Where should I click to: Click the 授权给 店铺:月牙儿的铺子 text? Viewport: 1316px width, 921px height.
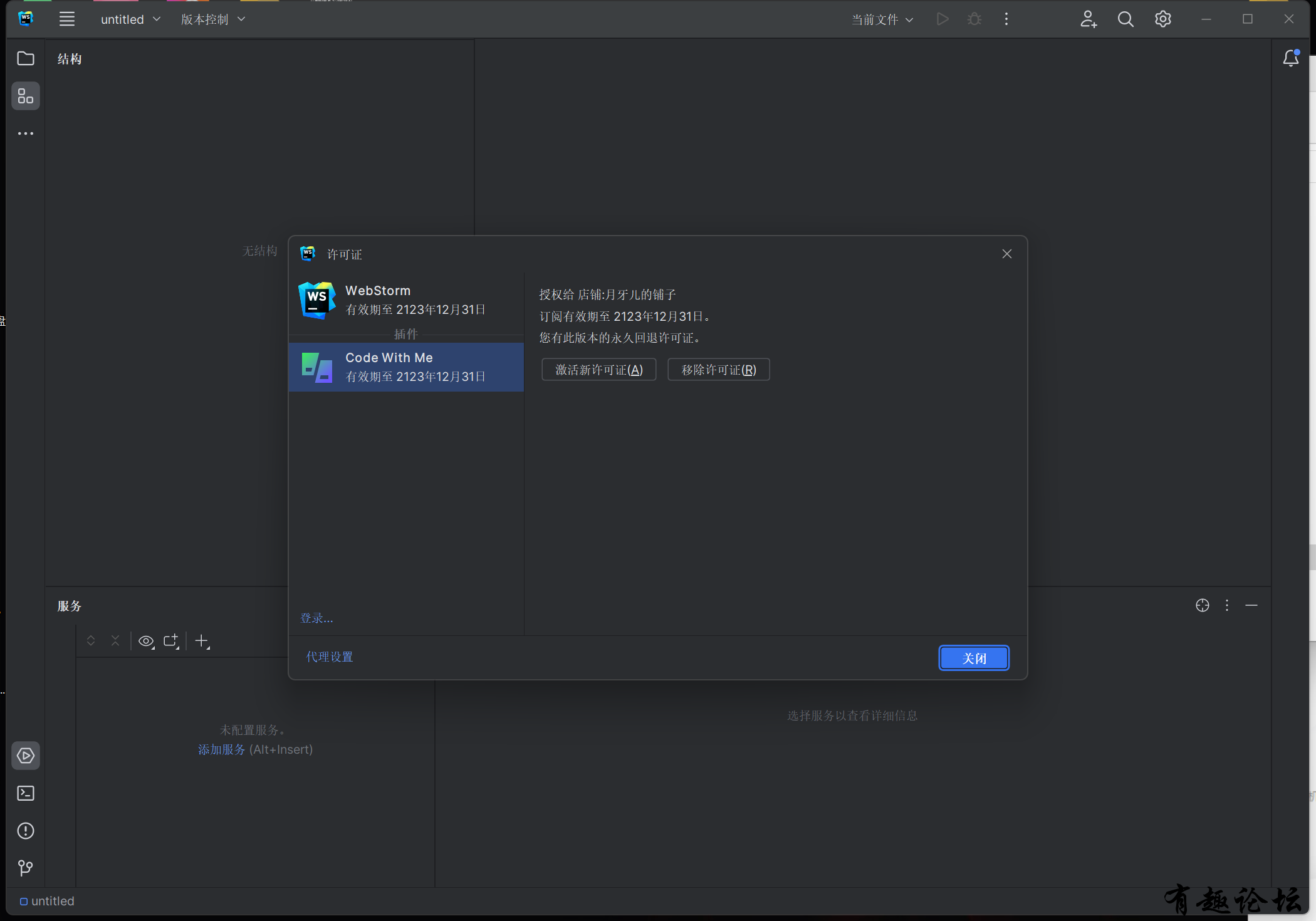(608, 294)
